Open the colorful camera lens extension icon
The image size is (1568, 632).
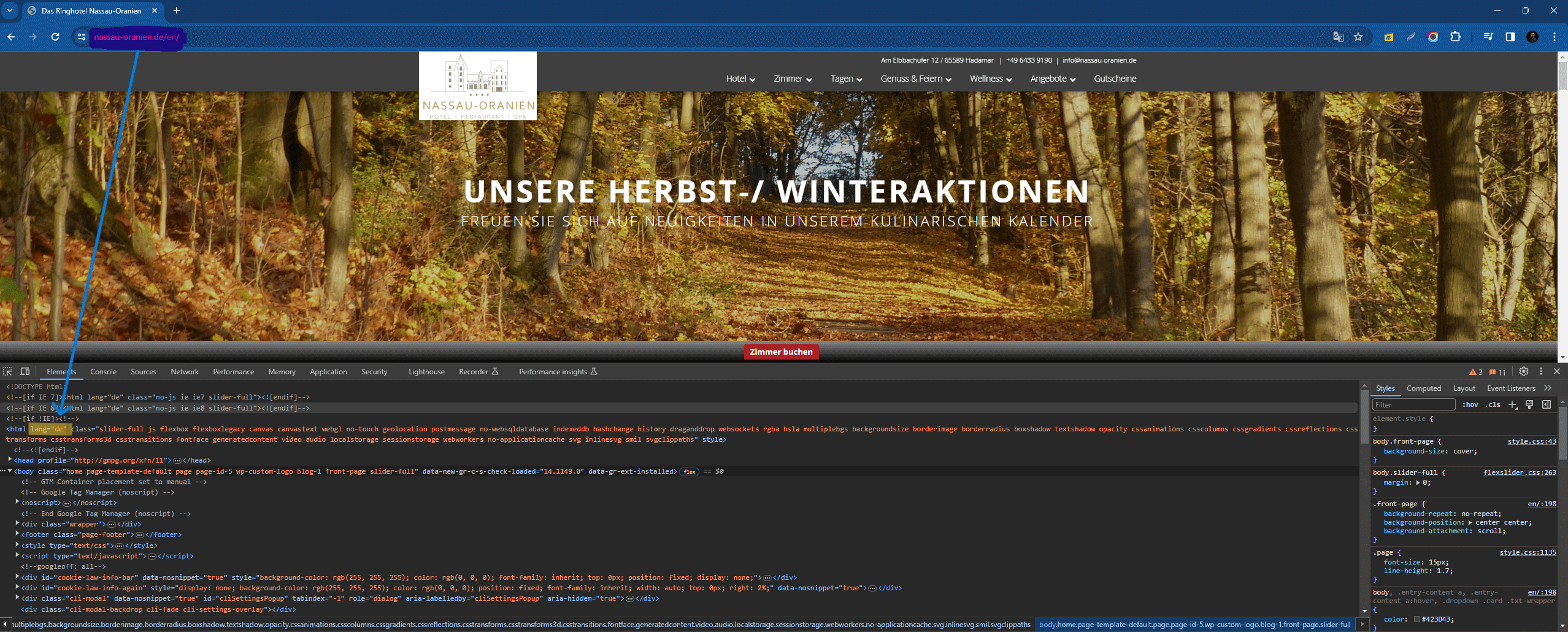pos(1433,37)
